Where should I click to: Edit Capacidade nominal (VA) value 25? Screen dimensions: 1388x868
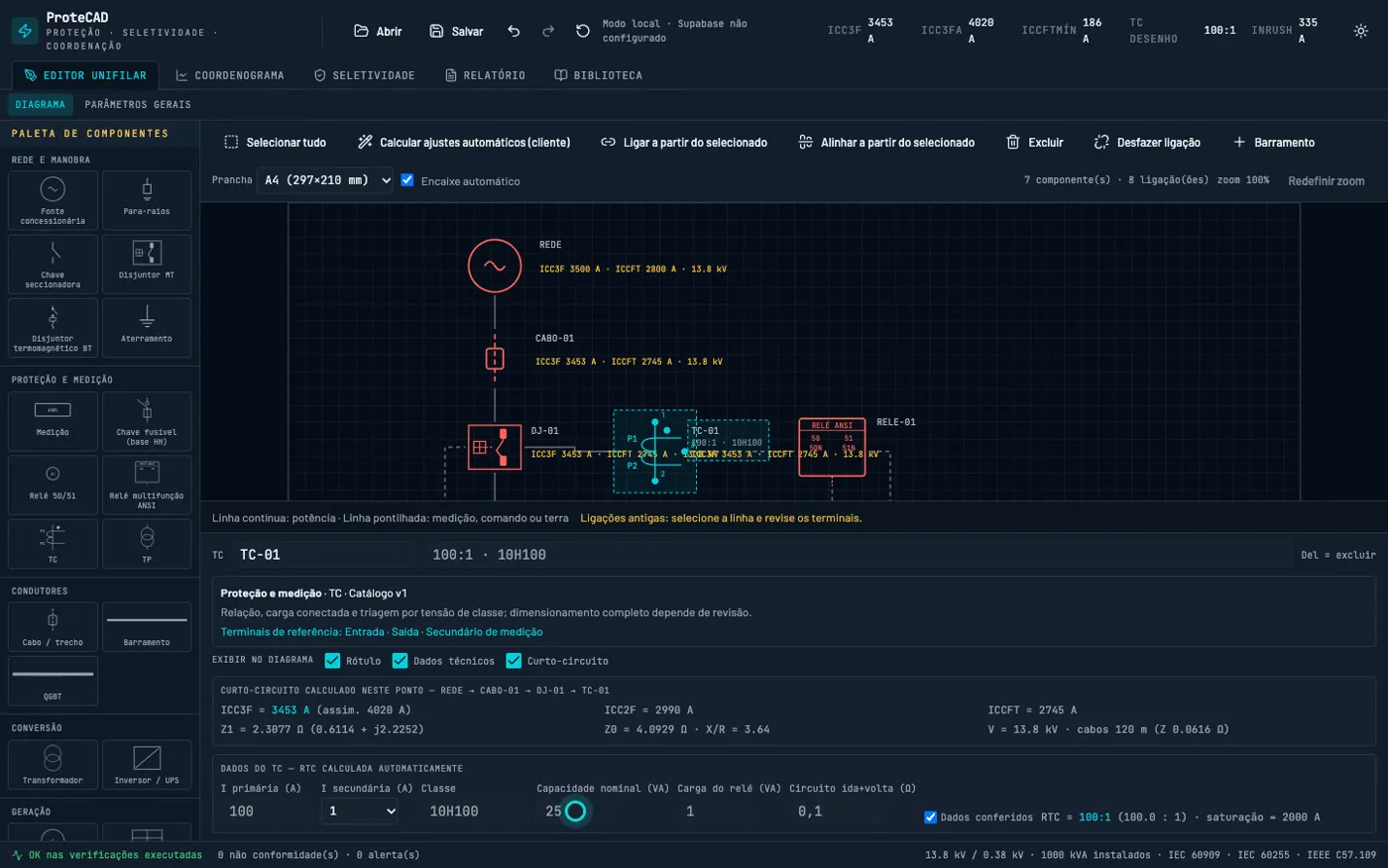click(x=602, y=811)
